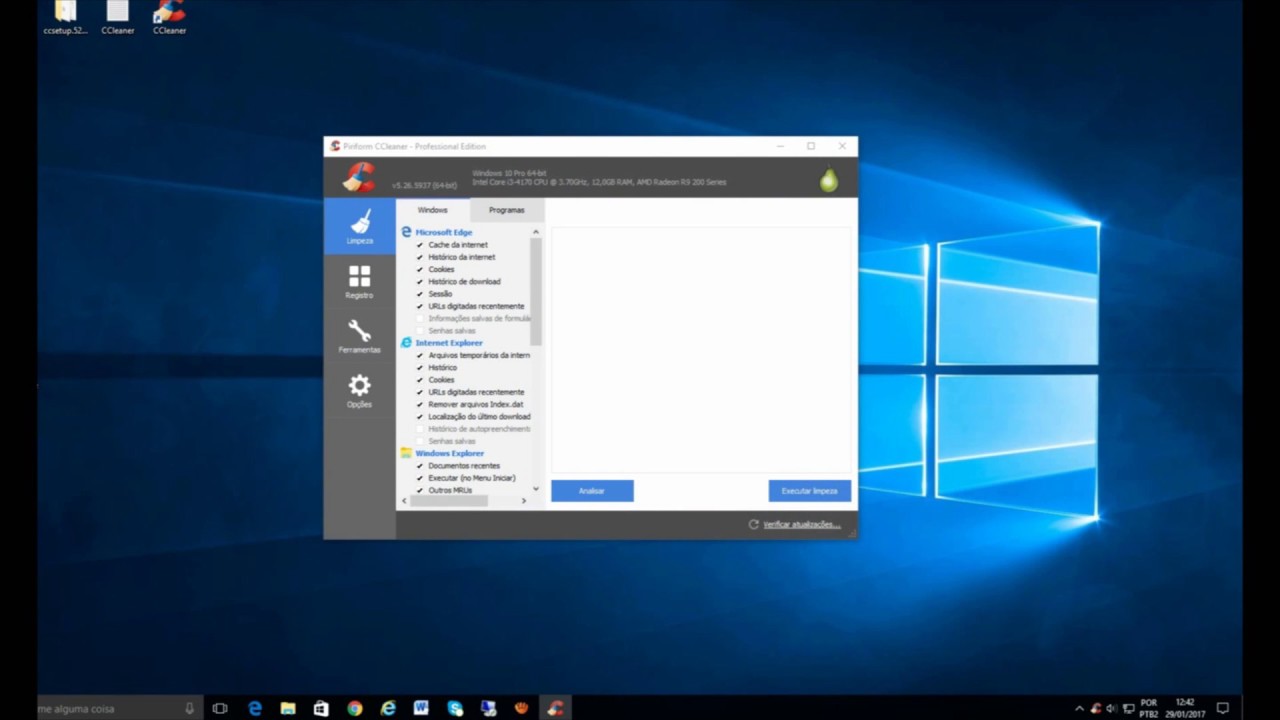Open File Explorer from the taskbar
This screenshot has width=1280, height=720.
[288, 708]
